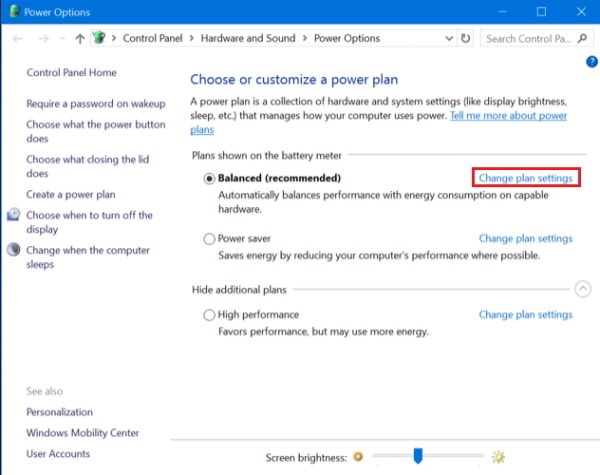Open Choose when to turn off the display
Screen dimensions: 600x475
click(90, 222)
